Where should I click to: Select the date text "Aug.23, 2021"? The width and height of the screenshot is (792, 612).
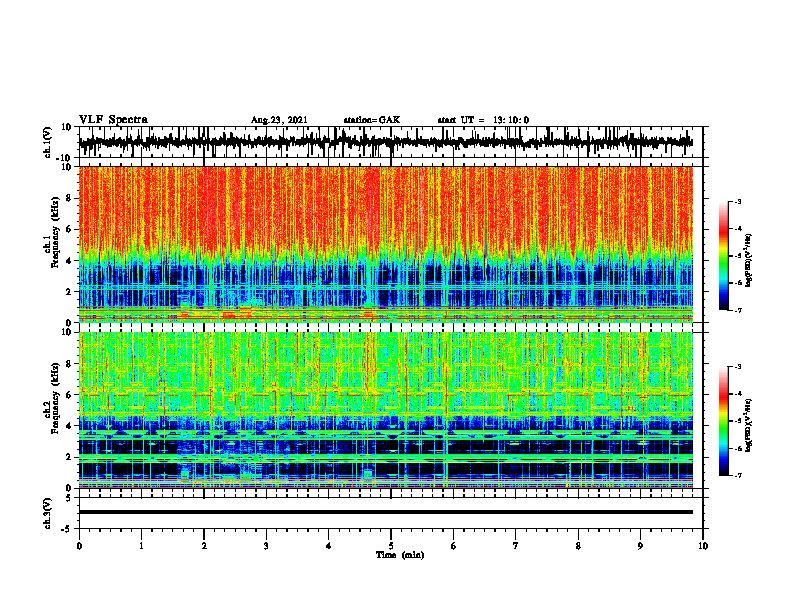279,120
